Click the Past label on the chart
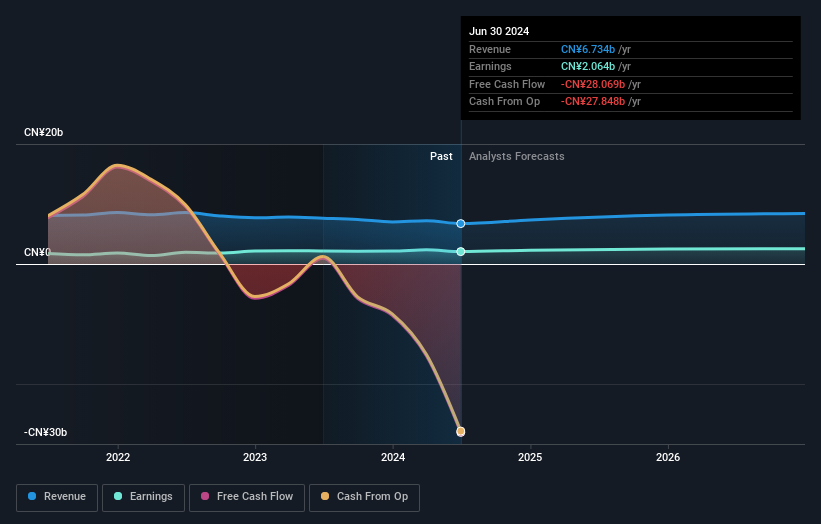 click(x=441, y=157)
